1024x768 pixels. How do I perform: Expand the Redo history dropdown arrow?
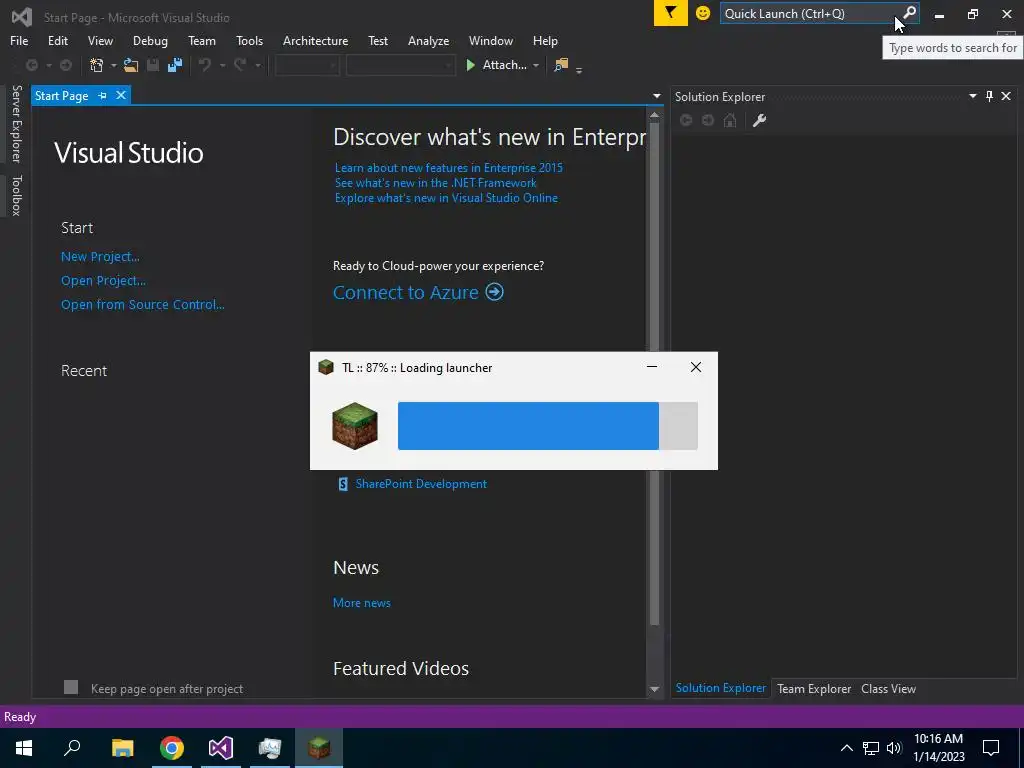pyautogui.click(x=257, y=65)
